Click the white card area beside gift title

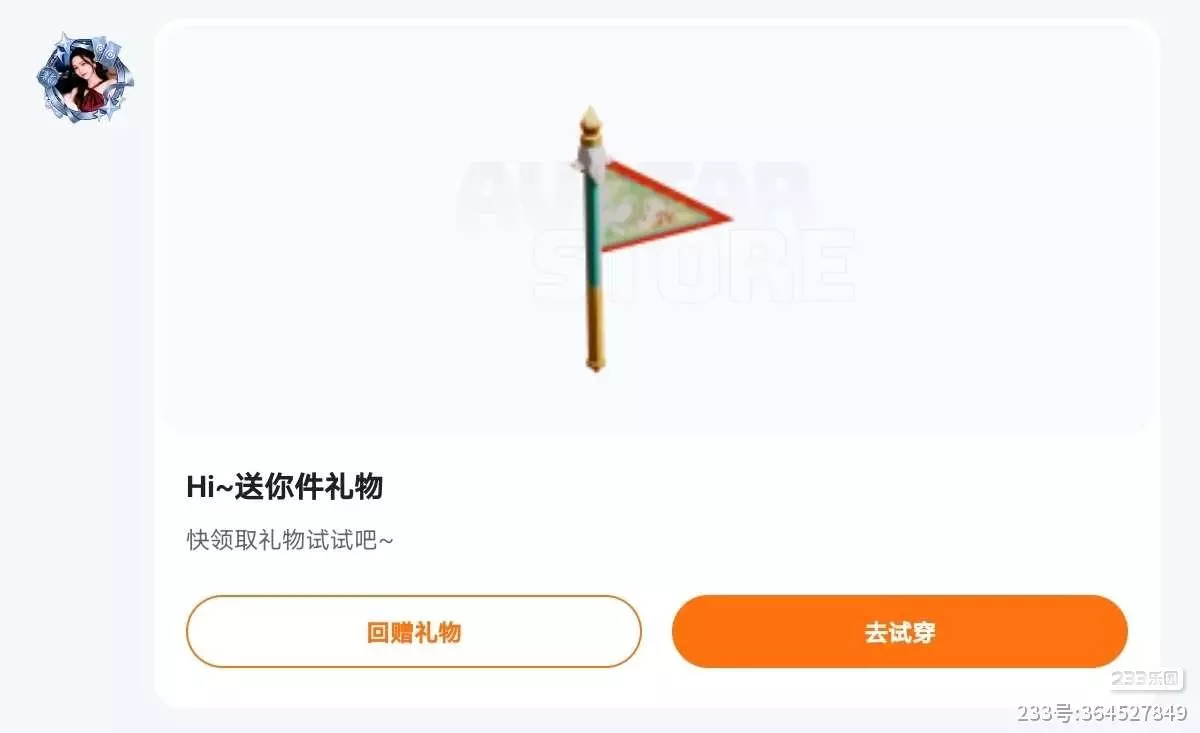tap(760, 488)
